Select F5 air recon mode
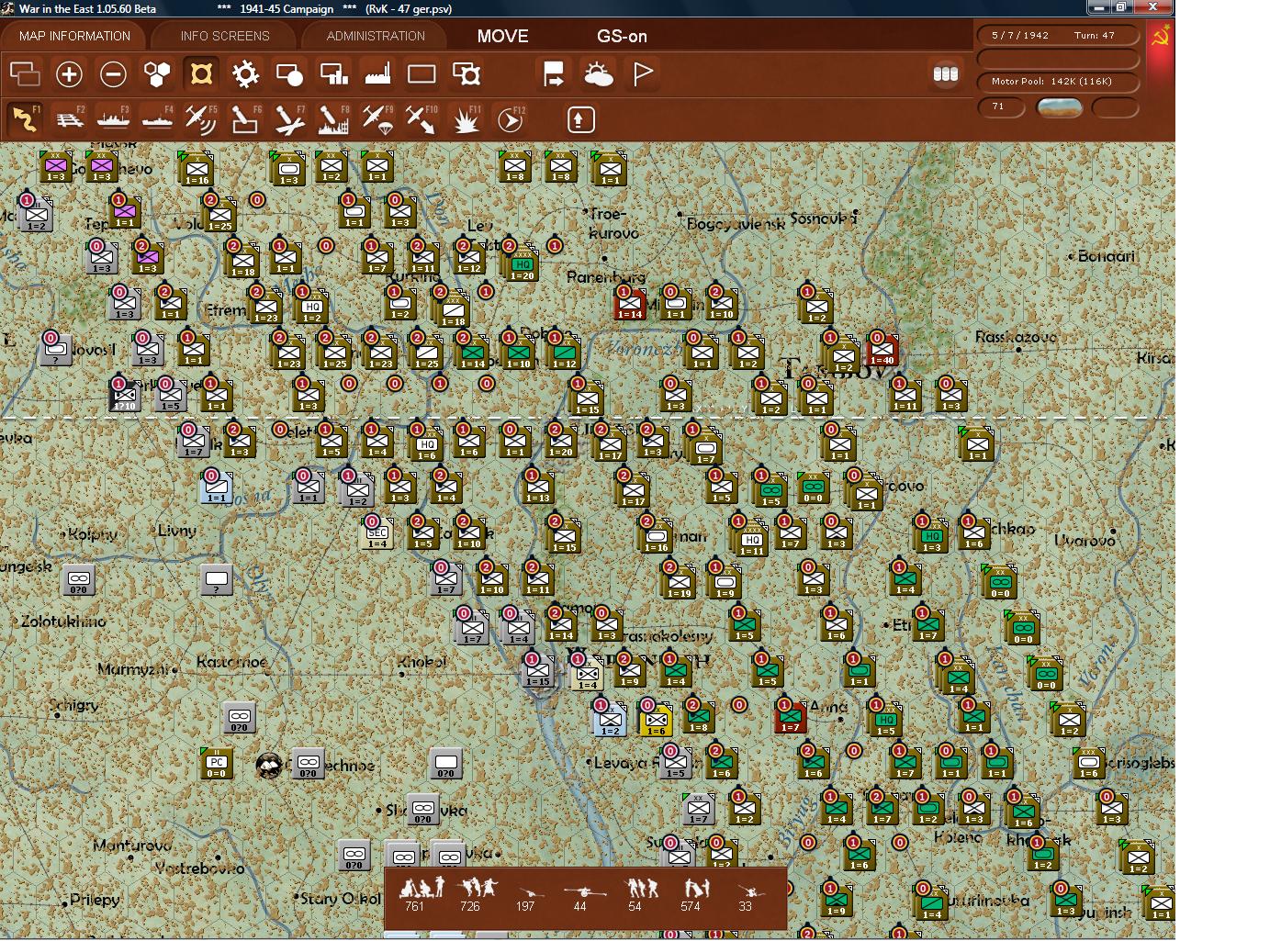Screen dimensions: 1270x952 (201, 119)
